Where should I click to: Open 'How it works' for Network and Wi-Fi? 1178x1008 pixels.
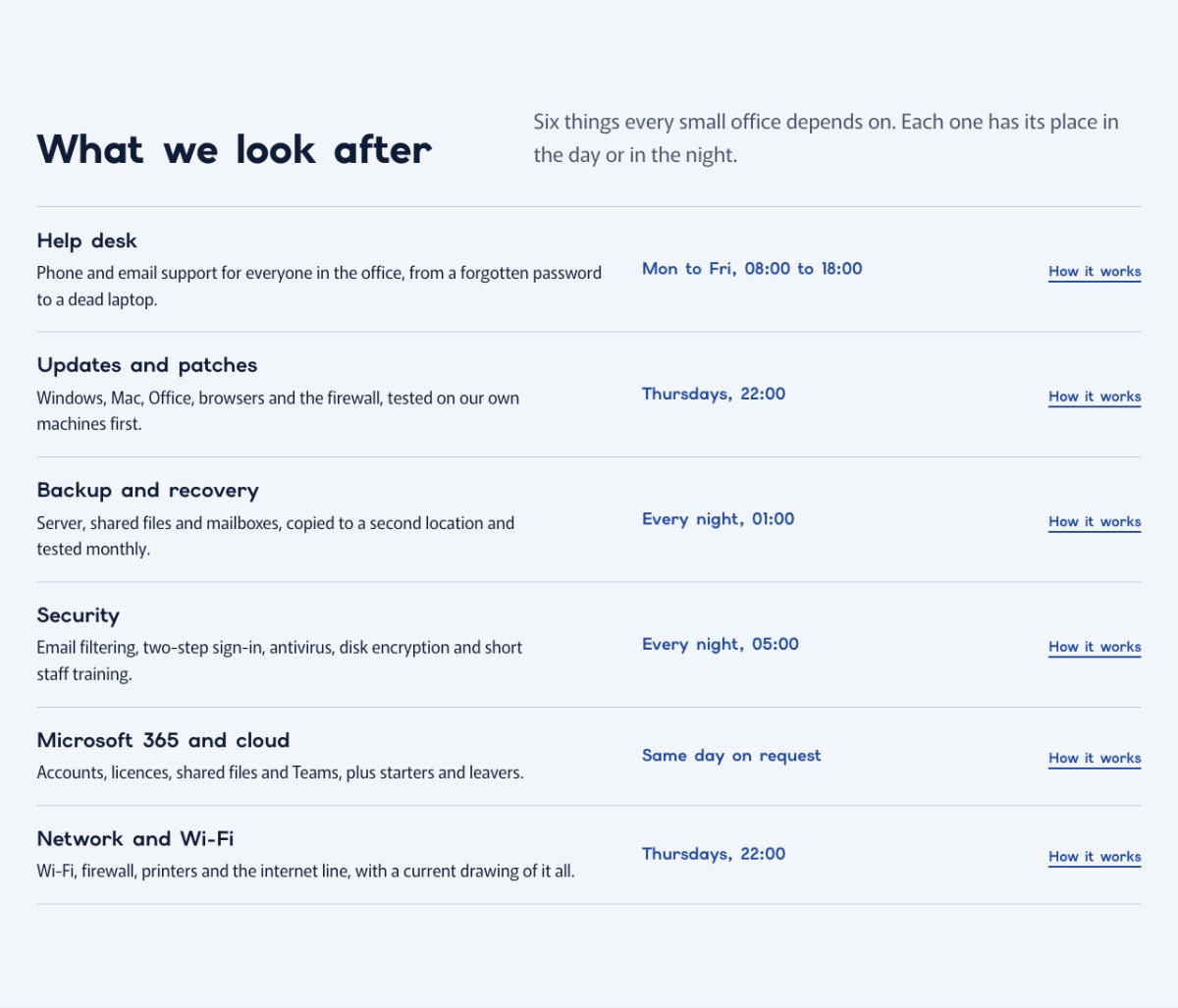(1095, 857)
